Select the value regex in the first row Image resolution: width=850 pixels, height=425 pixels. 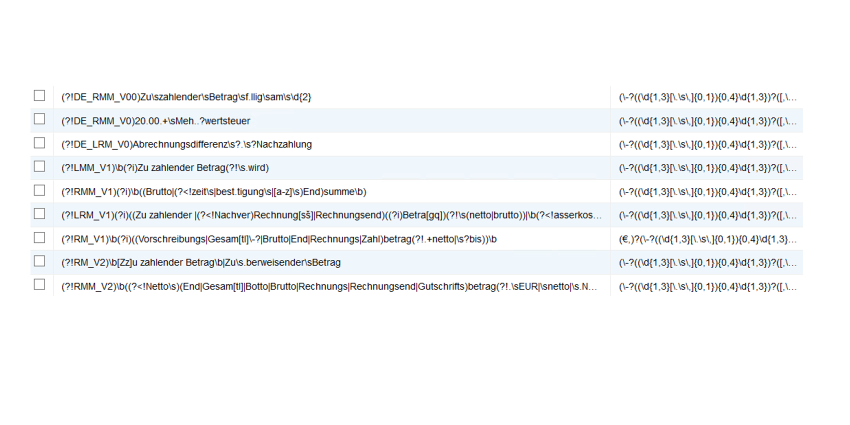click(x=707, y=98)
